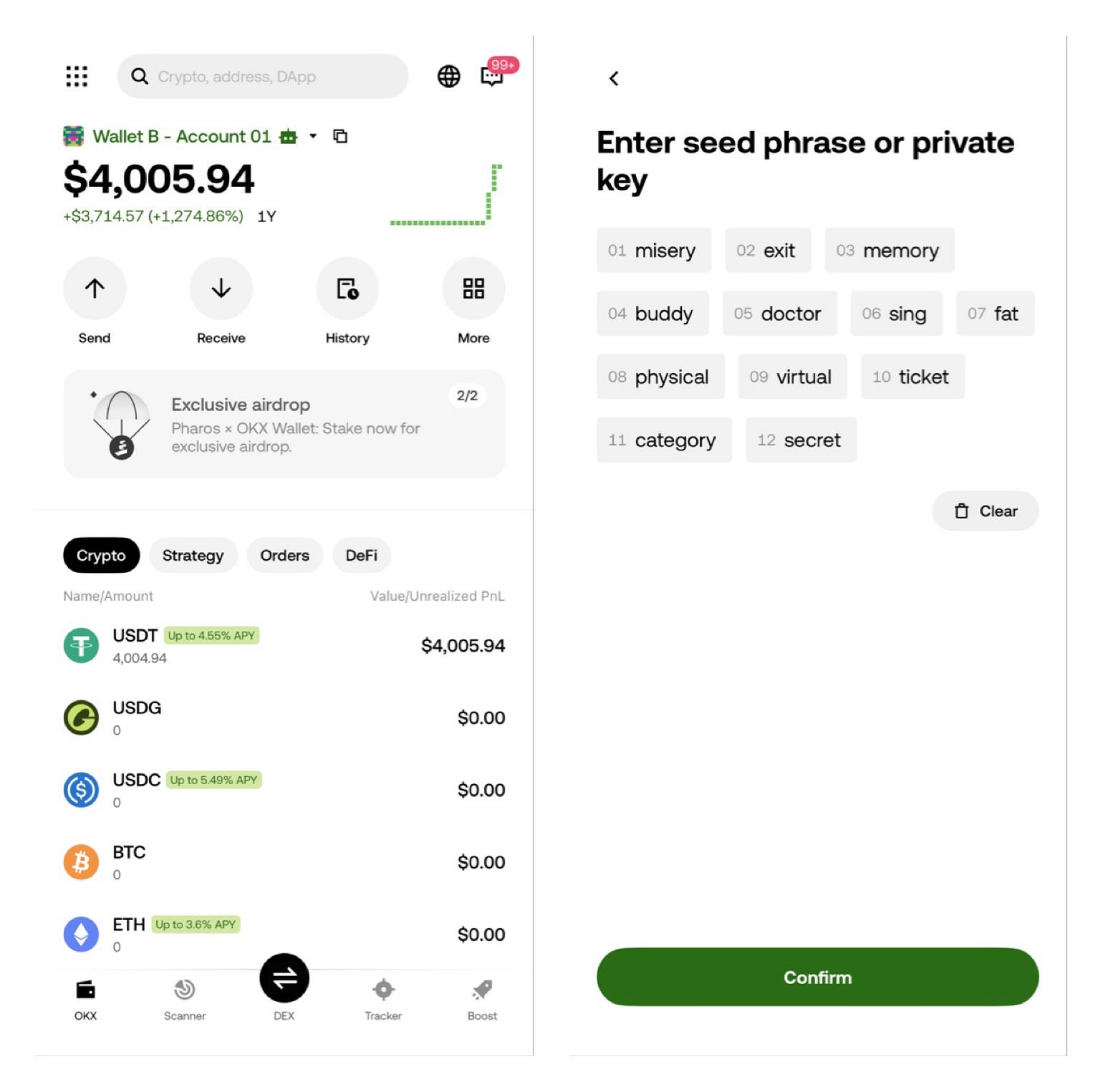The width and height of the screenshot is (1103, 1092).
Task: Clear the entered seed phrase words
Action: click(x=985, y=511)
